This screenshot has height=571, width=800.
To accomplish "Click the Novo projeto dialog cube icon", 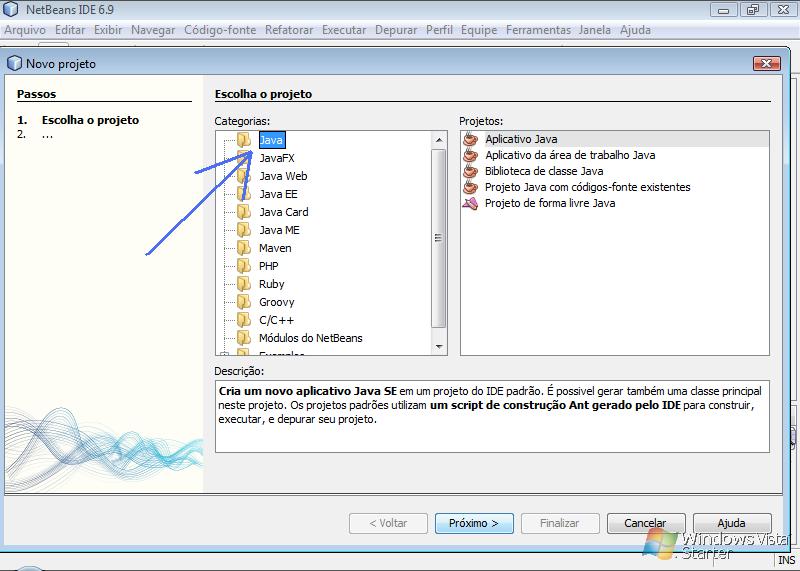I will click(15, 63).
